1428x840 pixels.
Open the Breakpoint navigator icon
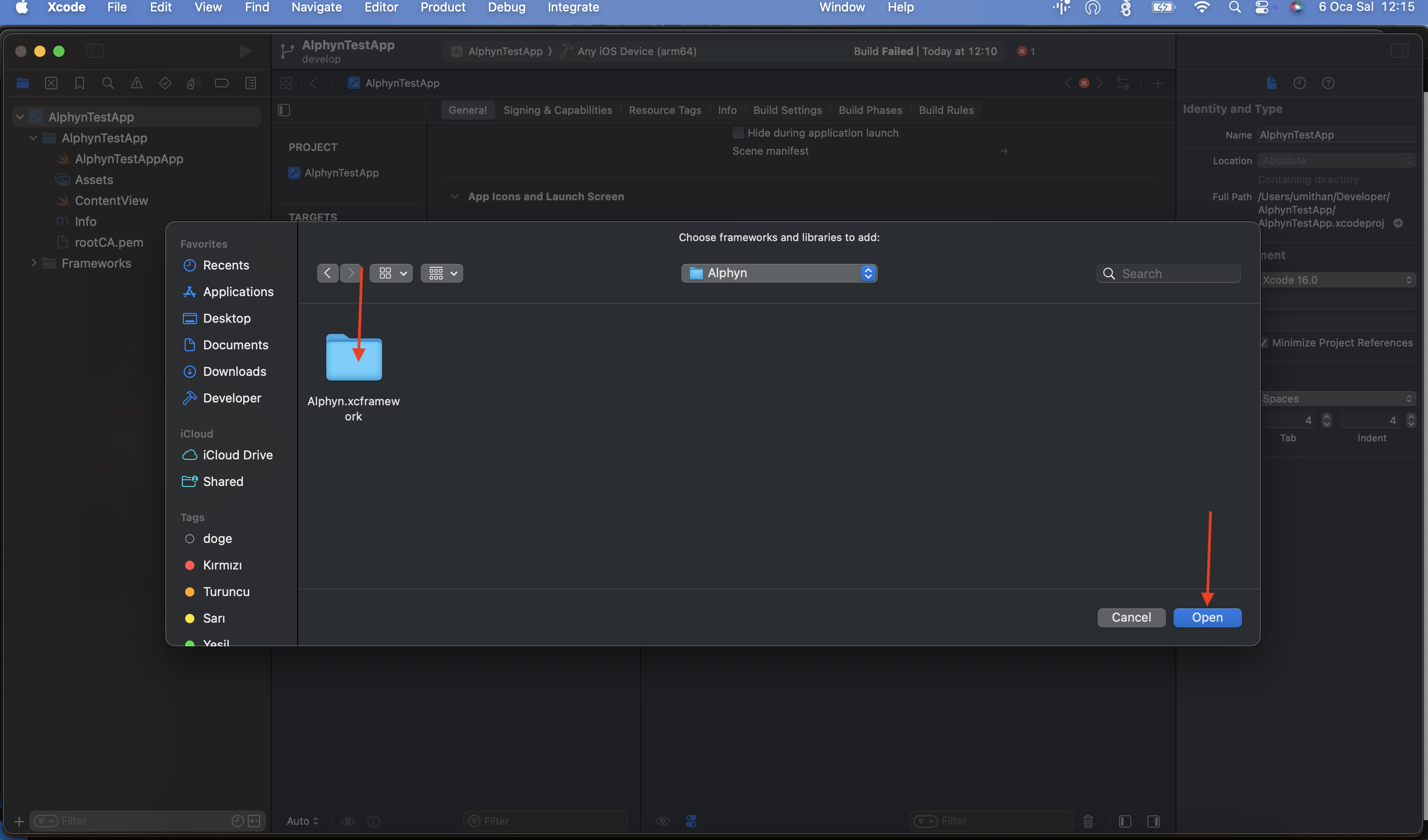pyautogui.click(x=222, y=83)
